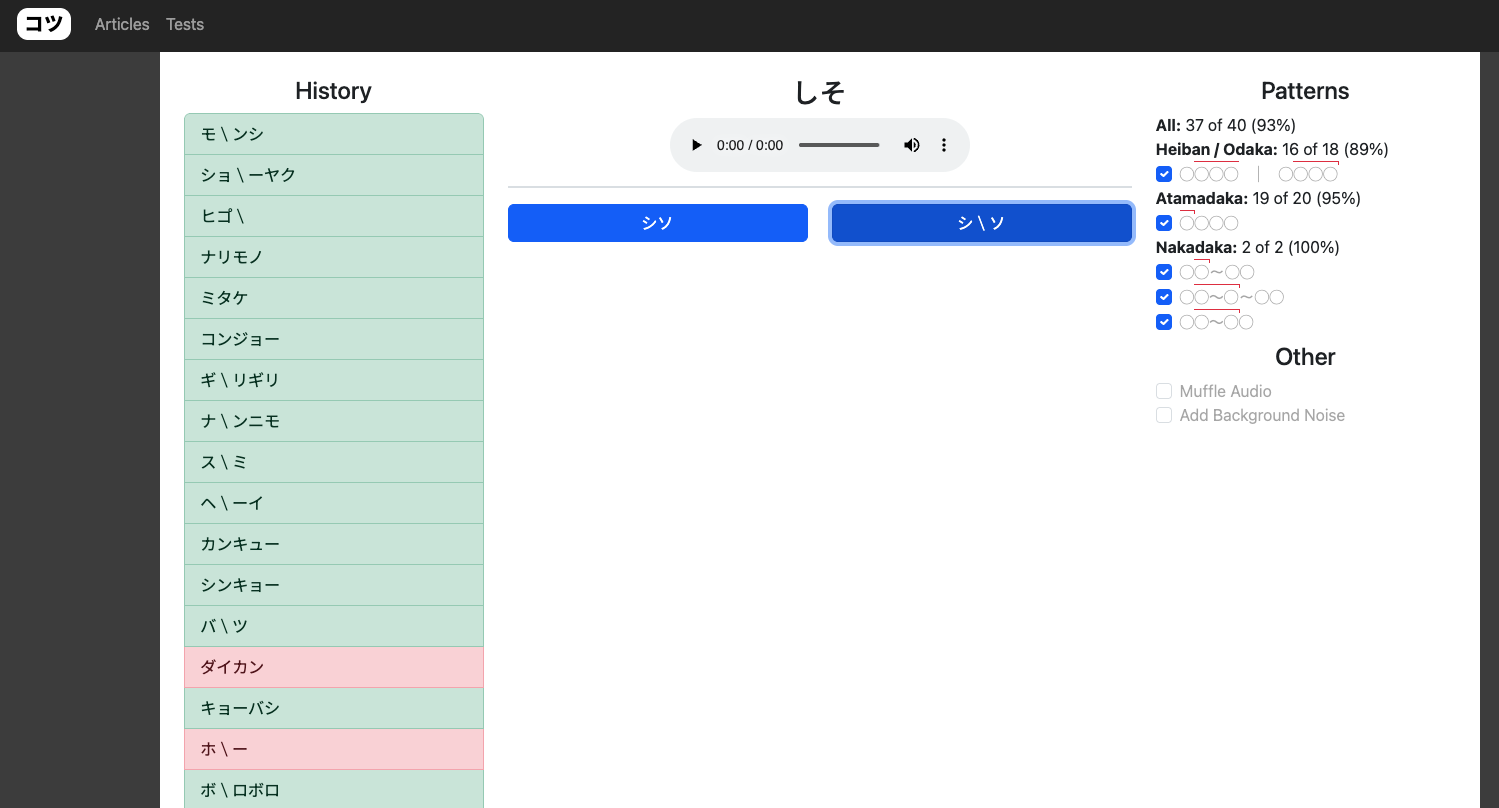Select history entry ス＼ミ
Viewport: 1499px width, 808px height.
coord(334,462)
